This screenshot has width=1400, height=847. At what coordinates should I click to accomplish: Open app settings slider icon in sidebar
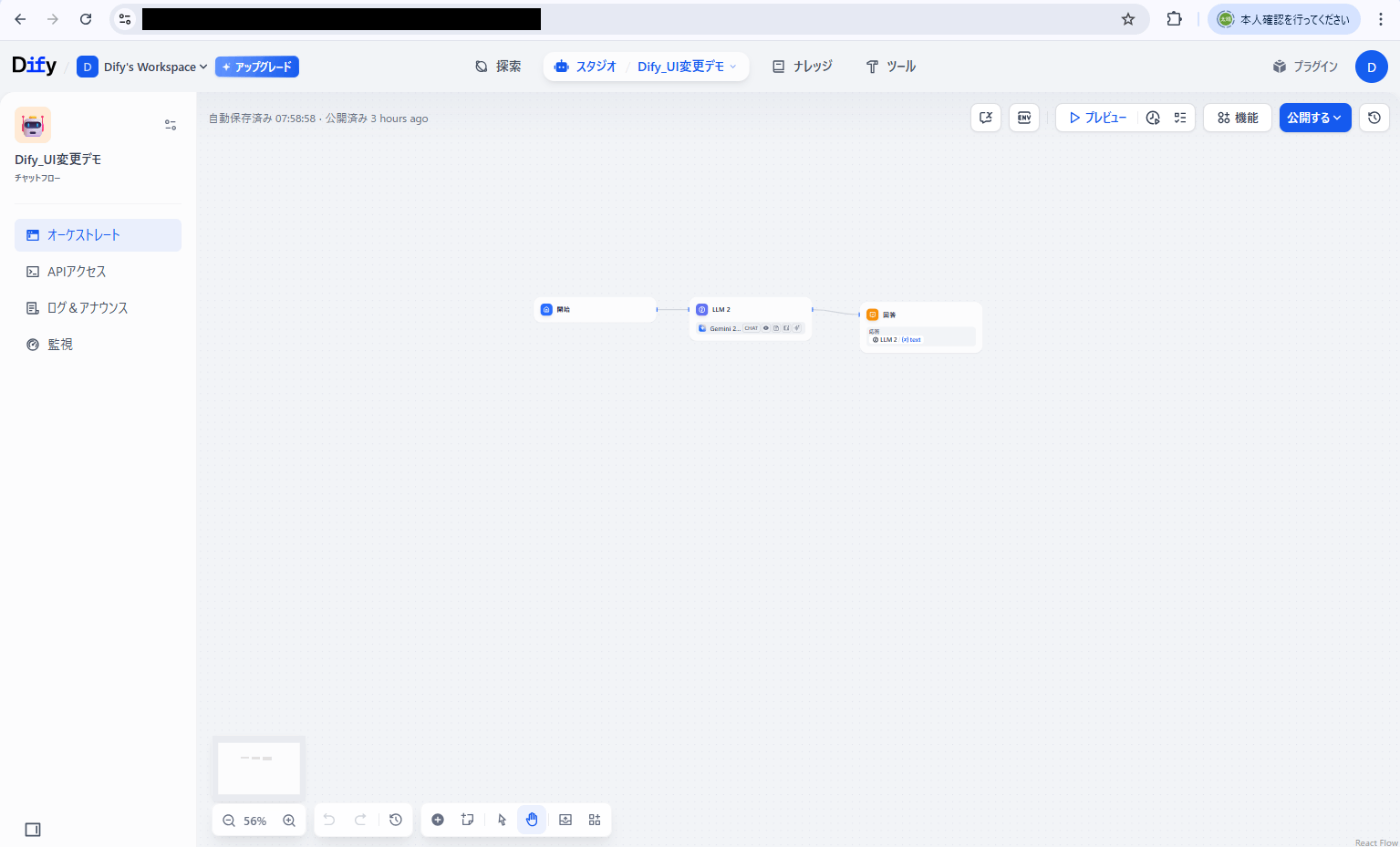[170, 125]
